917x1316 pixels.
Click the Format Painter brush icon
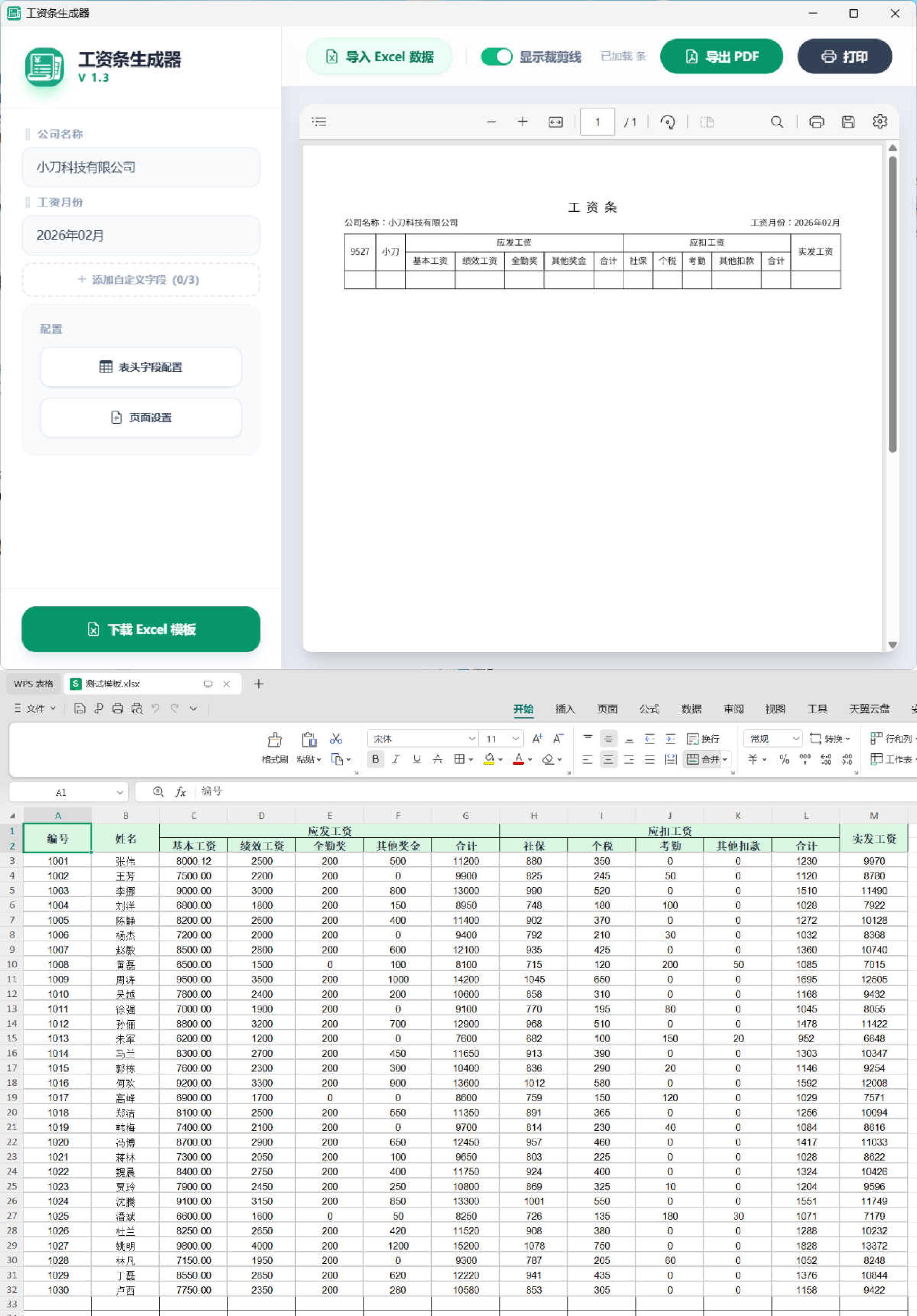tap(275, 740)
